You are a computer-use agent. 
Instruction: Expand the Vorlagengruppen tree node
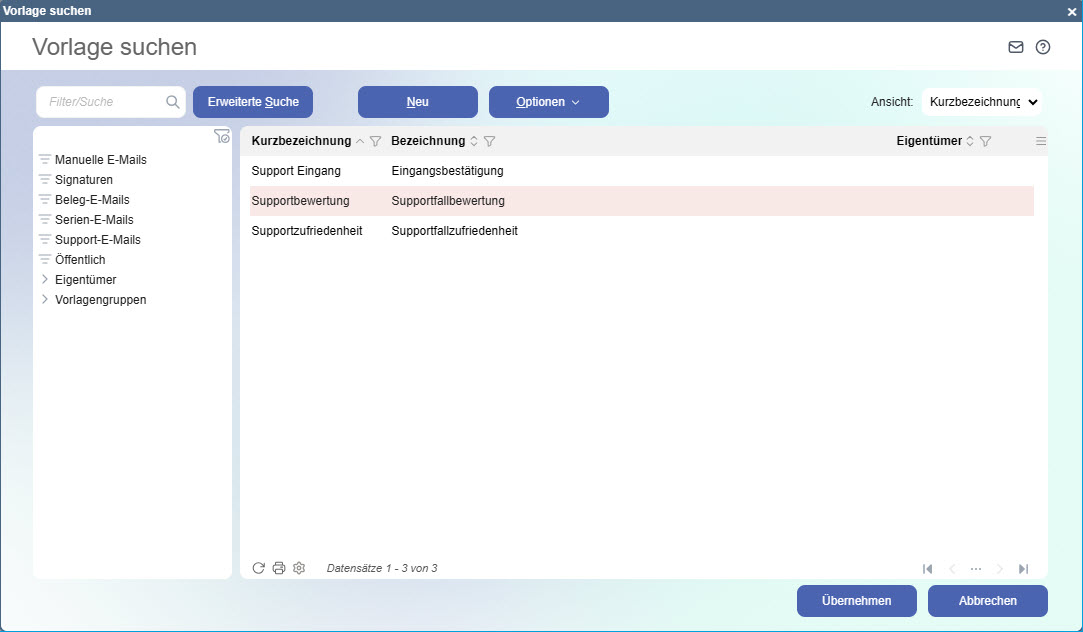tap(45, 300)
